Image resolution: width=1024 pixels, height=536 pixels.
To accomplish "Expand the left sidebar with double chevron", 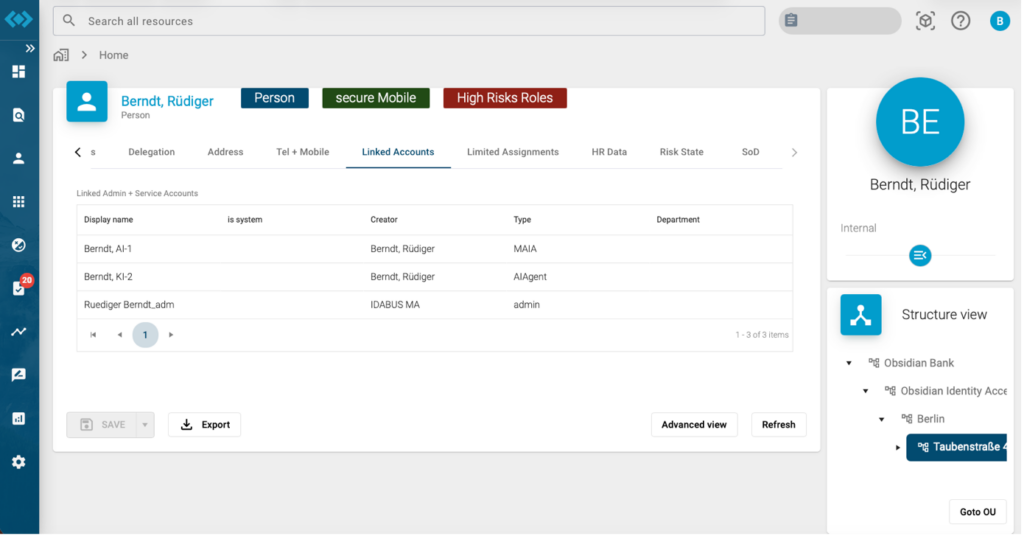I will (x=30, y=48).
